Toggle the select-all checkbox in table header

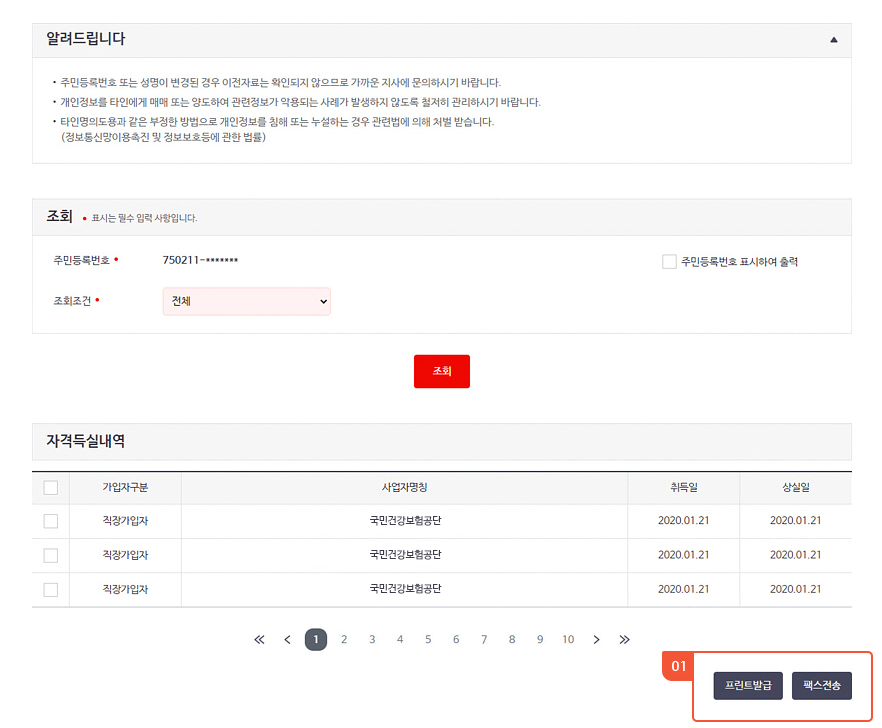click(51, 488)
